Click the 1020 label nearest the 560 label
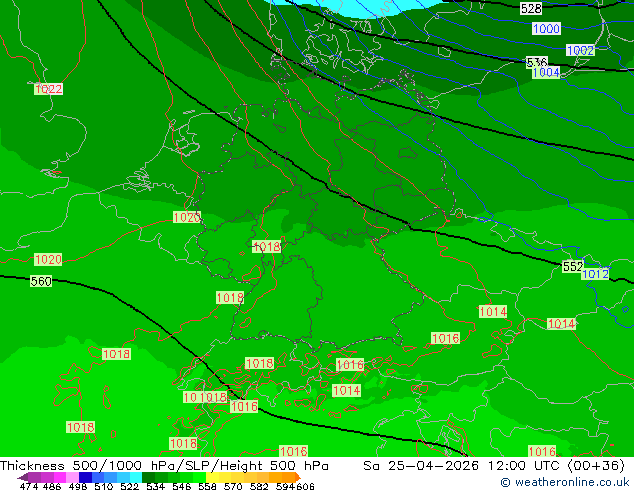 (48, 260)
